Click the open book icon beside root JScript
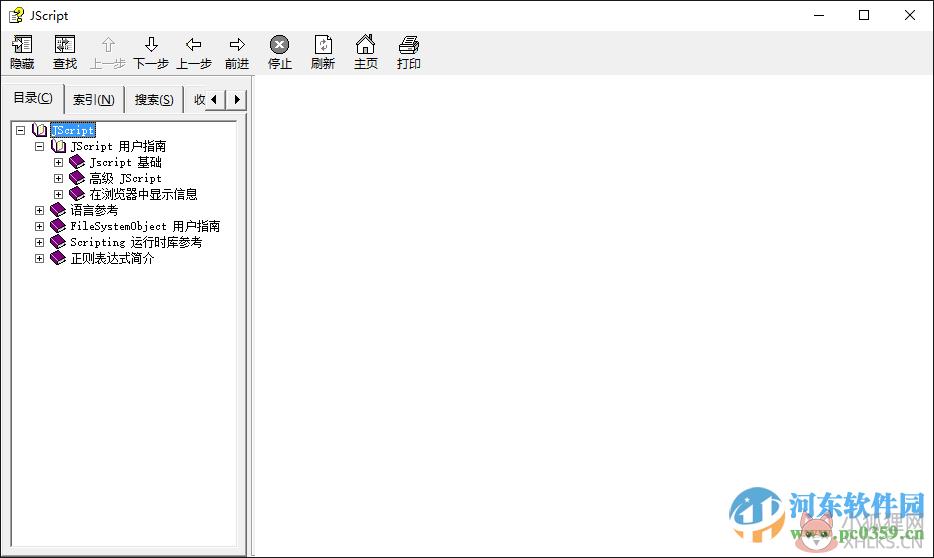 [x=39, y=130]
